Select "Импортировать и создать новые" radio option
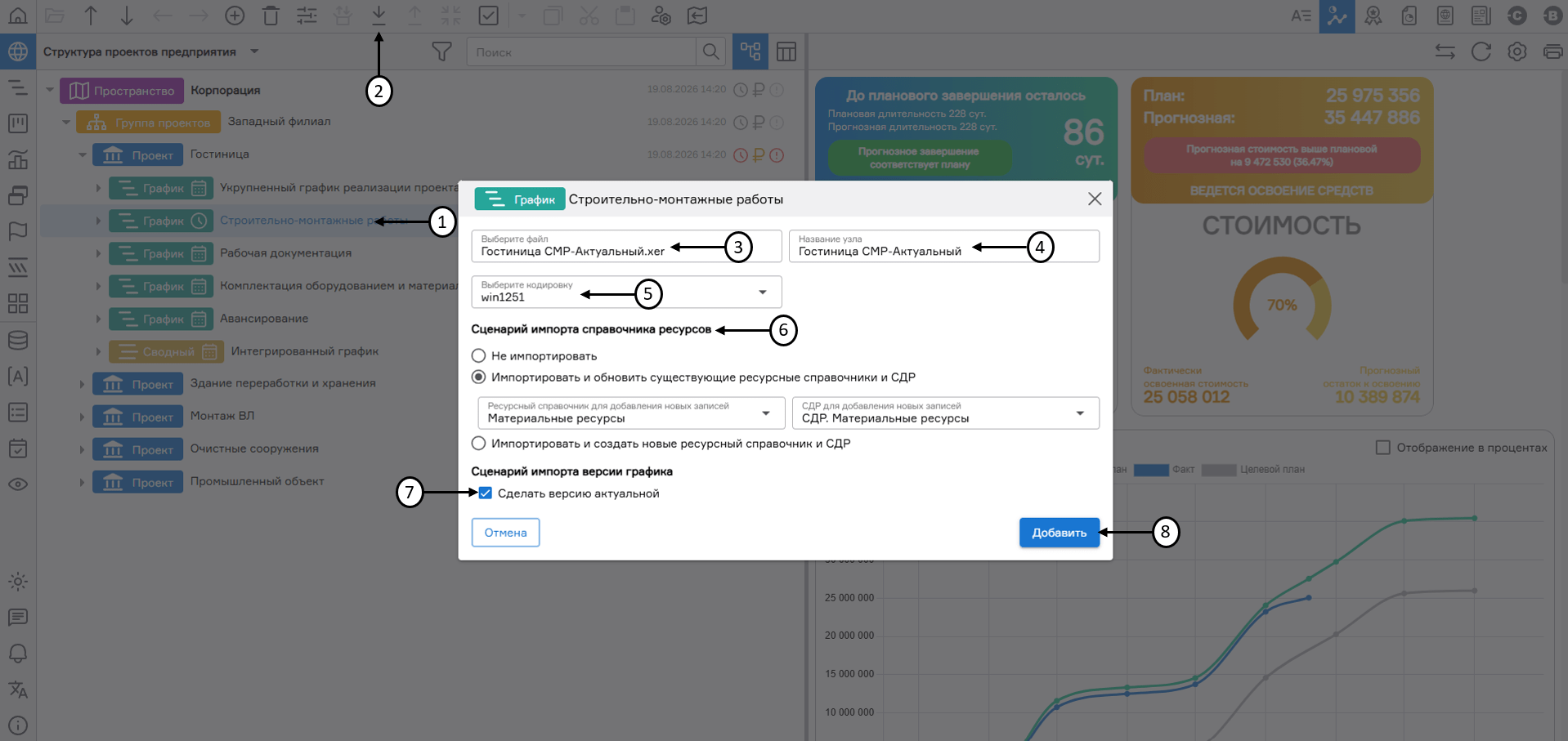Screen dimensions: 1568x741 coord(479,443)
